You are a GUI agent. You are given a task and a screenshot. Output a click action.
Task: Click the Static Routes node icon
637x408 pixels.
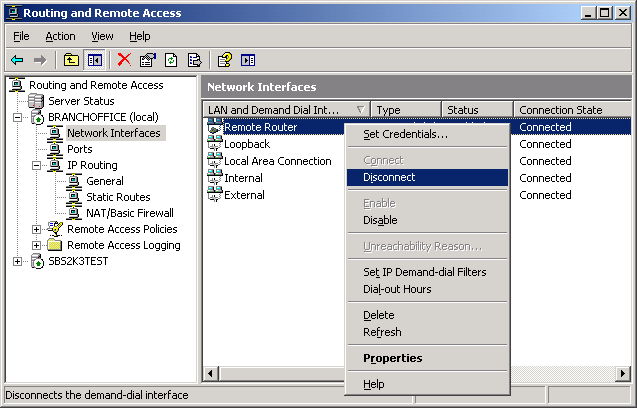pyautogui.click(x=74, y=197)
